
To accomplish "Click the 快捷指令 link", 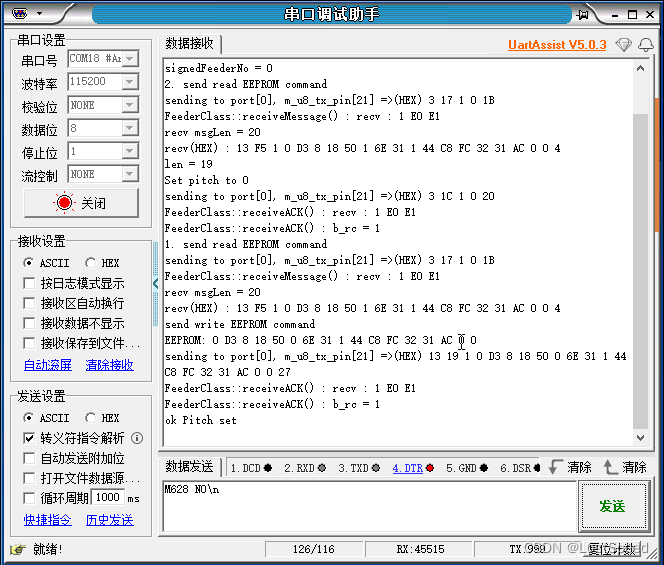I will (x=48, y=520).
